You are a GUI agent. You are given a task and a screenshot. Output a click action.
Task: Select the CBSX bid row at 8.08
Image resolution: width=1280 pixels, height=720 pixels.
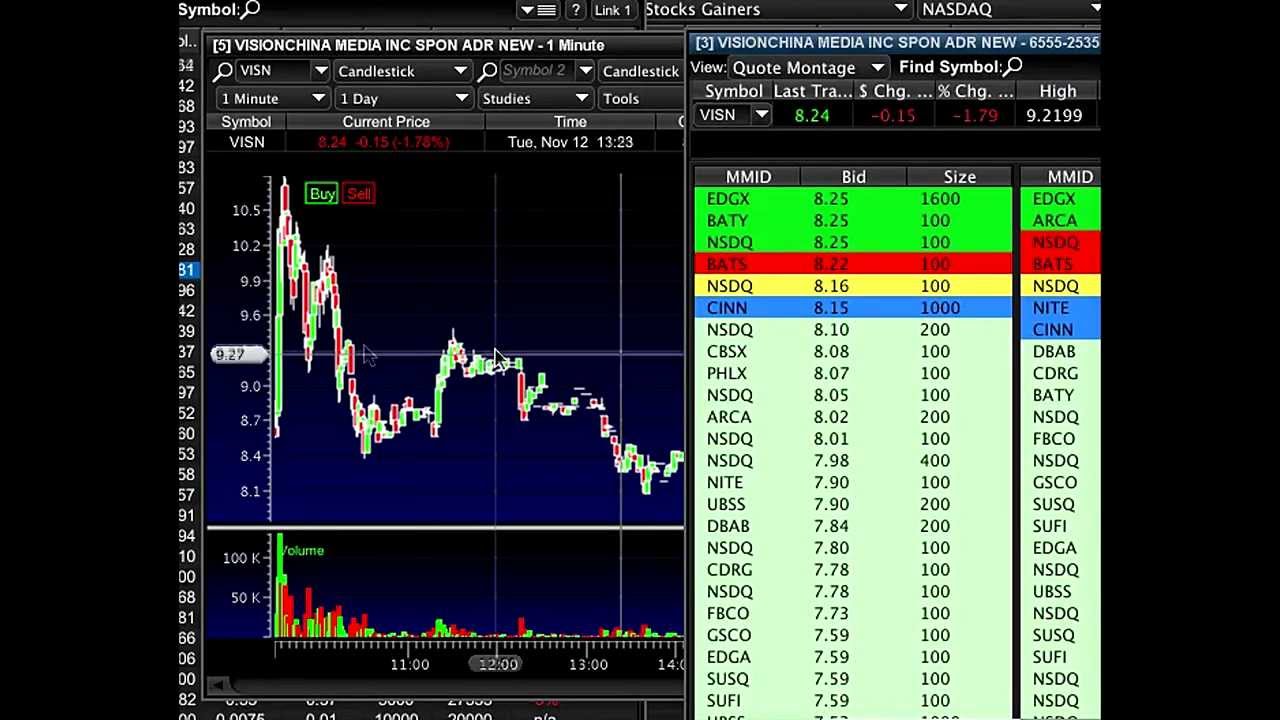click(853, 352)
